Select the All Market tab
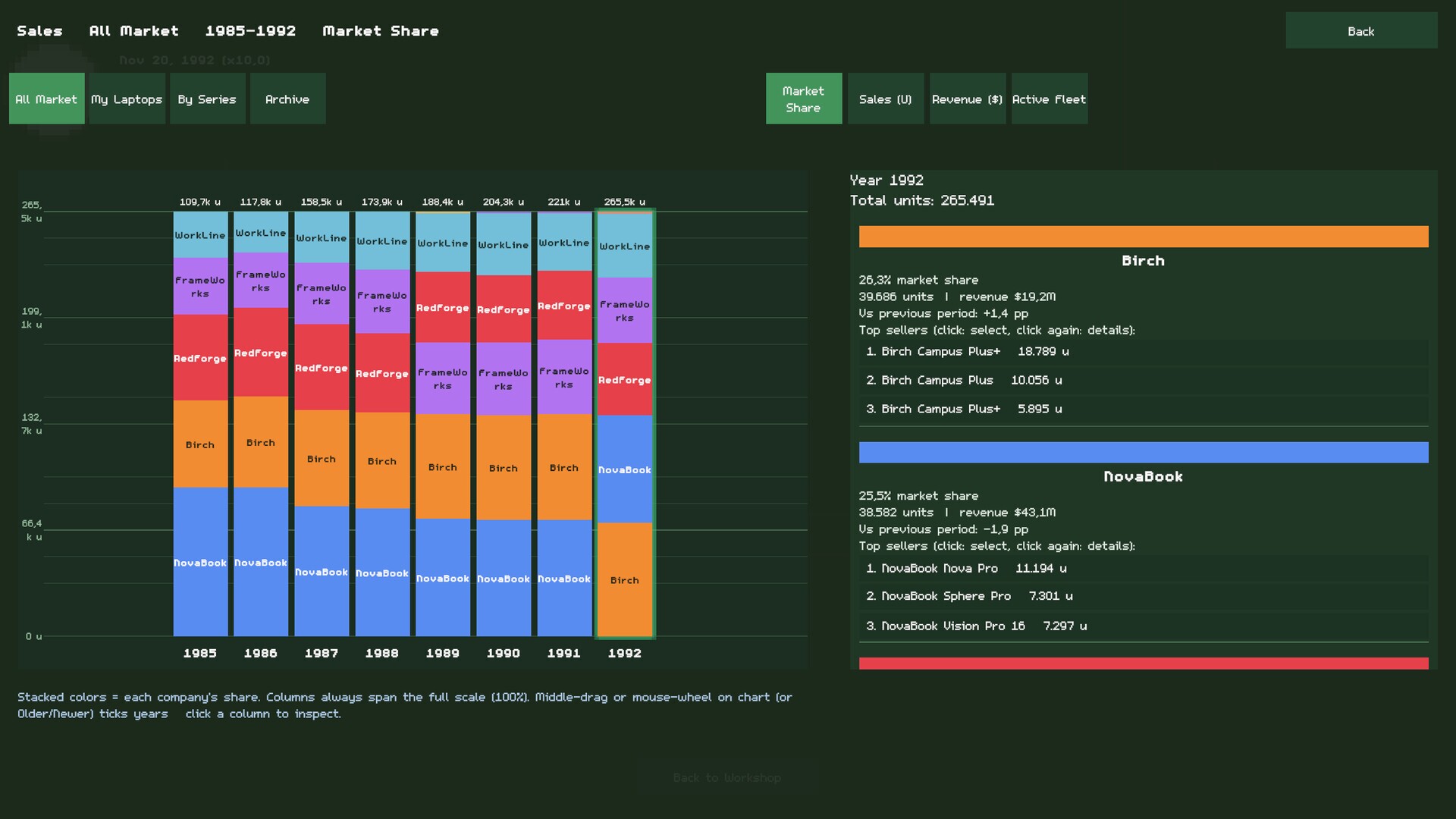 pyautogui.click(x=46, y=99)
